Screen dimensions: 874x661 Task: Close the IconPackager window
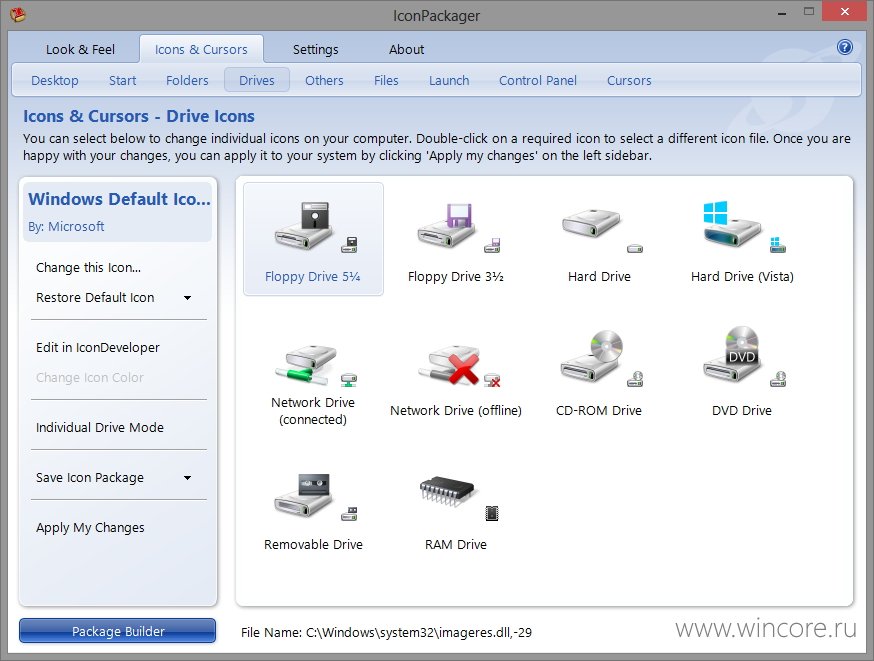[x=844, y=12]
